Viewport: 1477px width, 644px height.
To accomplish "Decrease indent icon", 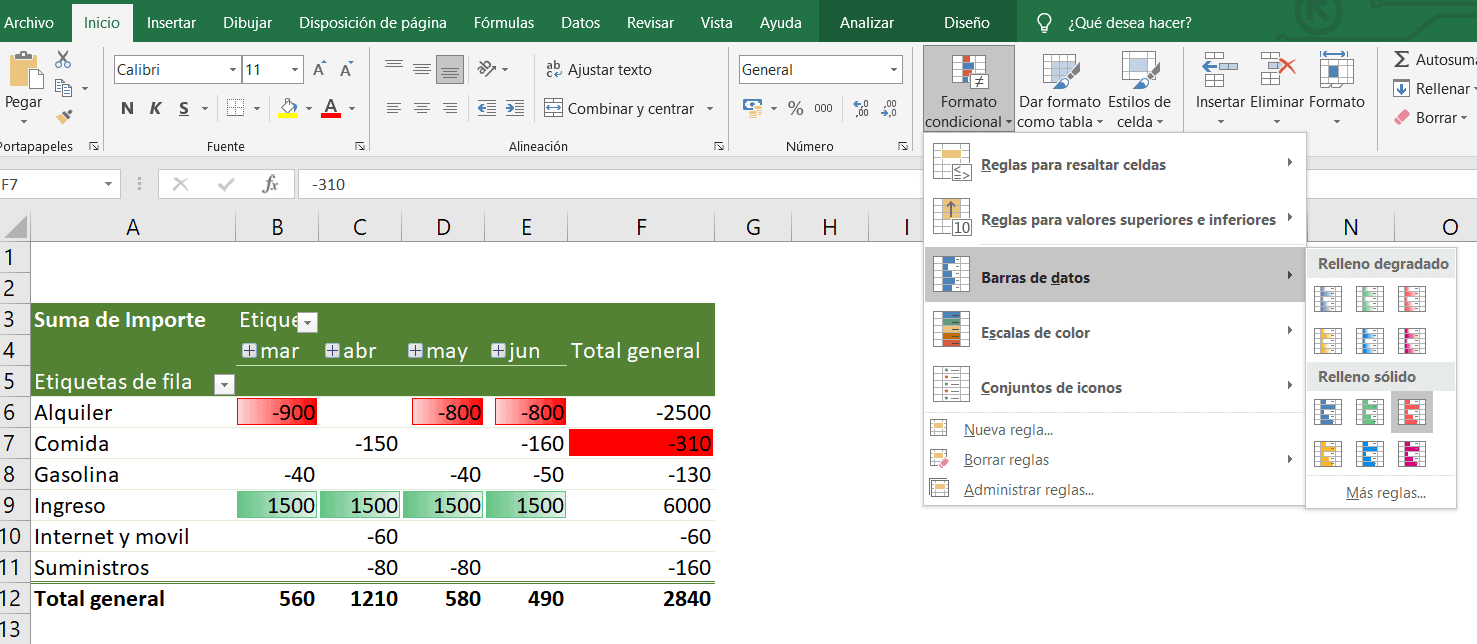I will pyautogui.click(x=487, y=108).
